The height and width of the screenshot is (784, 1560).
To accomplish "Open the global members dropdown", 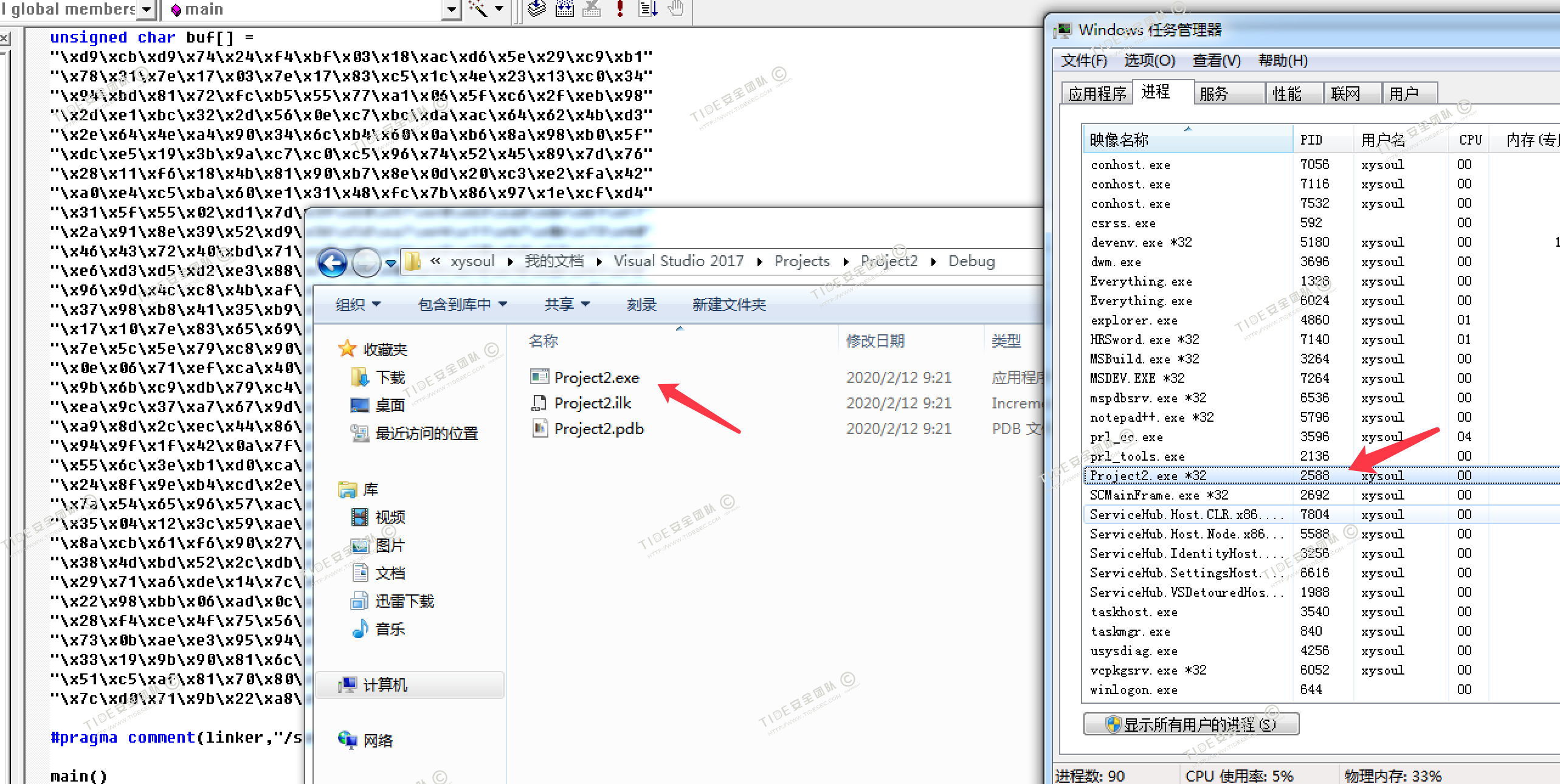I will click(147, 10).
